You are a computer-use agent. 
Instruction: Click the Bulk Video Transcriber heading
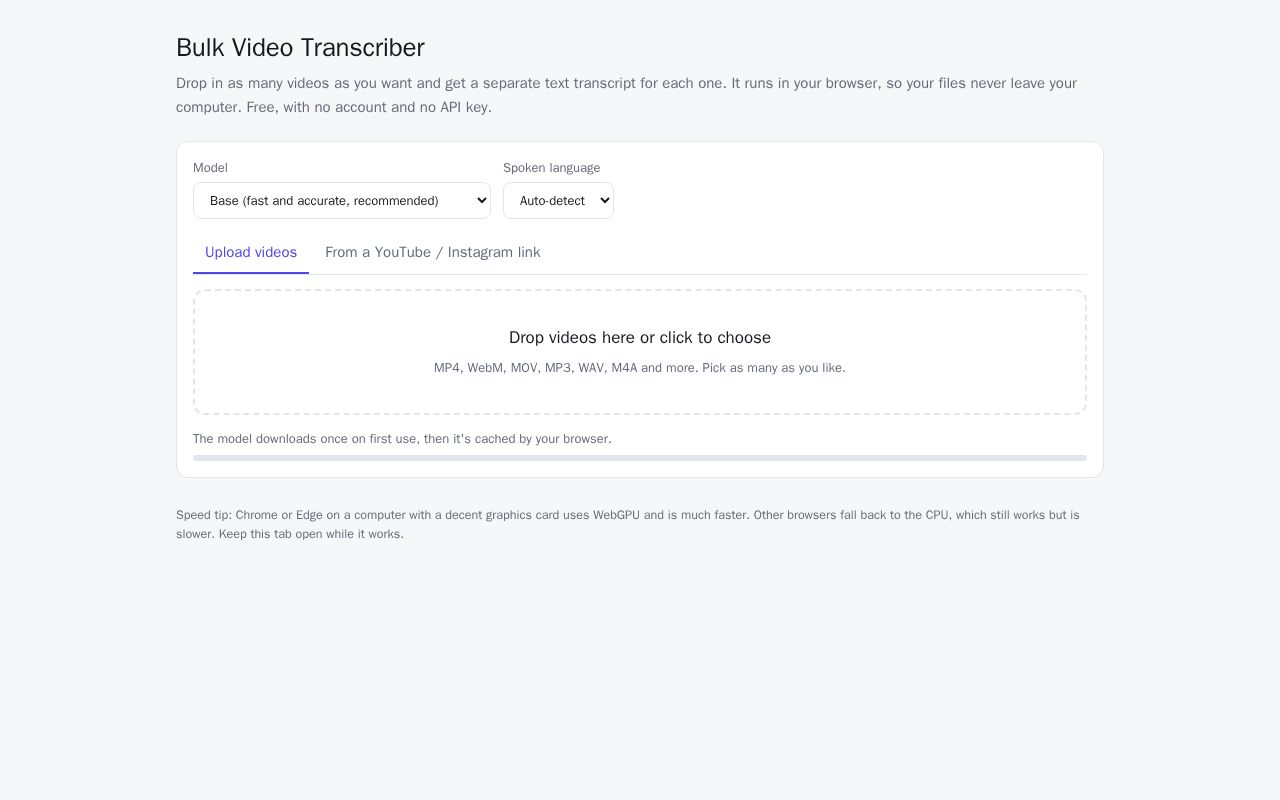[300, 48]
